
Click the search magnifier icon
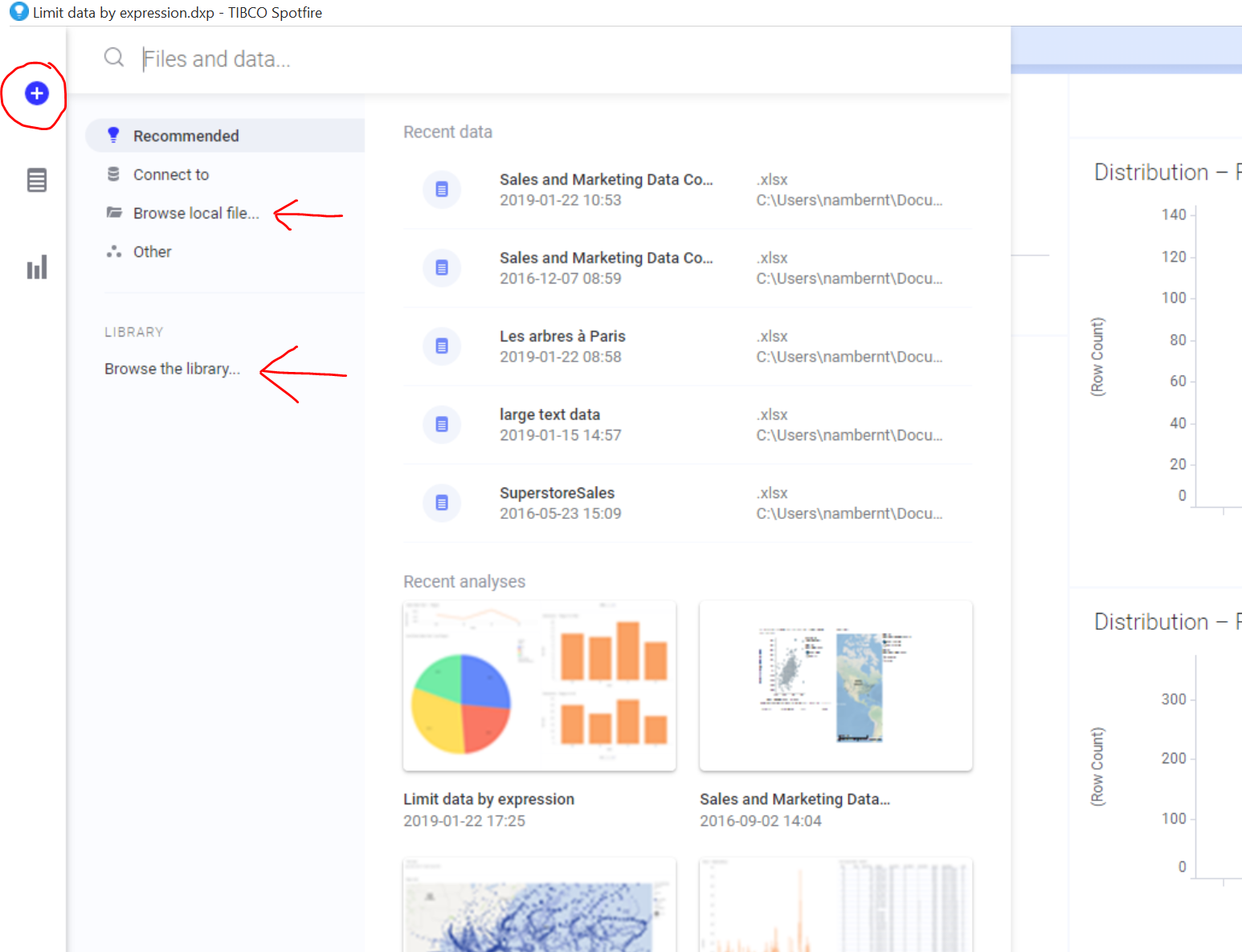click(114, 58)
